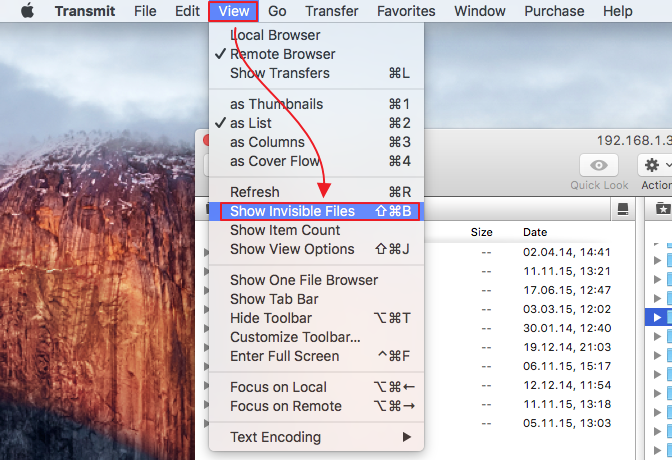Click the disk drive icon in path bar

(623, 209)
